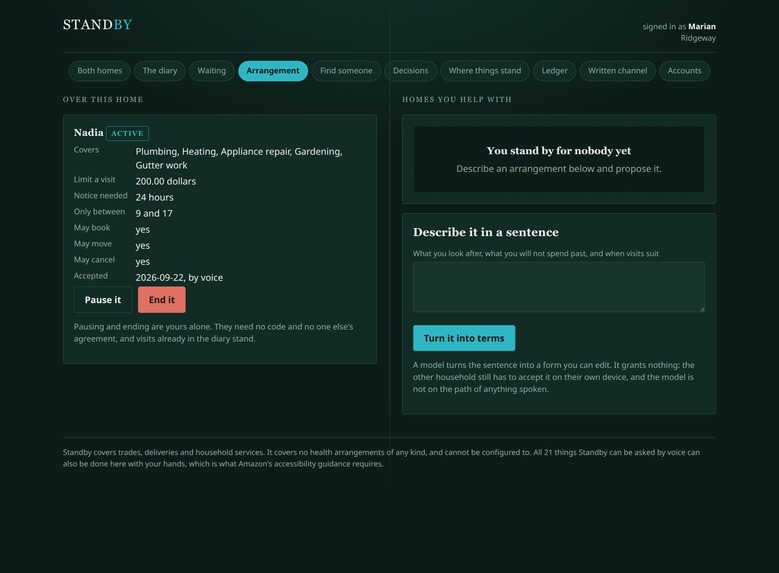779x573 pixels.
Task: Switch to the Ledger tab
Action: (554, 71)
